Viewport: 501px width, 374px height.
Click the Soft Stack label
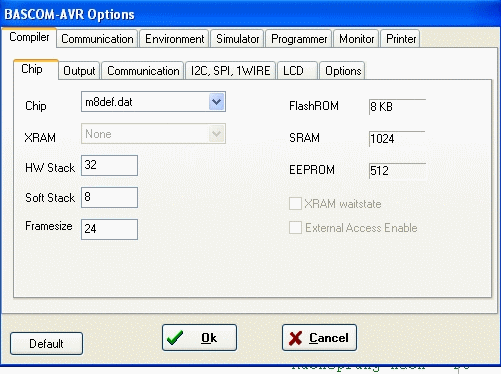click(x=50, y=198)
